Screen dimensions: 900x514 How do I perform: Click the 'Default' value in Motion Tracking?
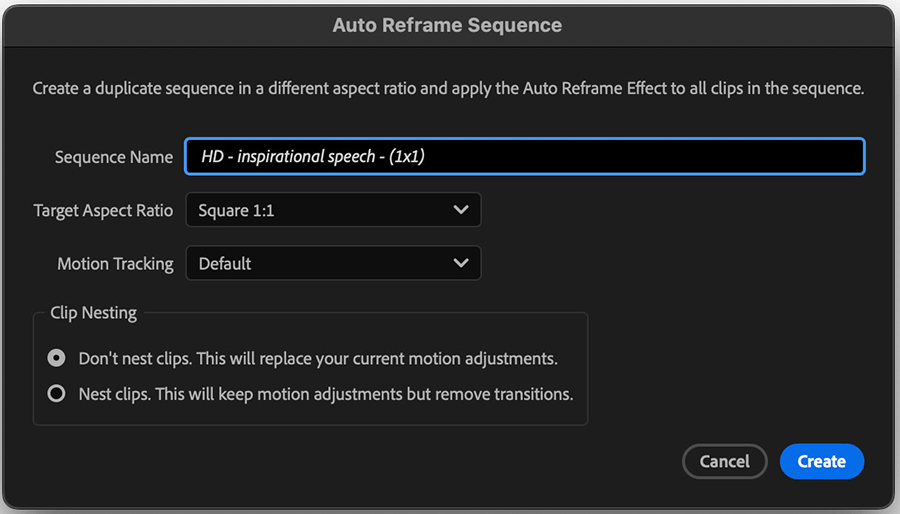tap(224, 264)
